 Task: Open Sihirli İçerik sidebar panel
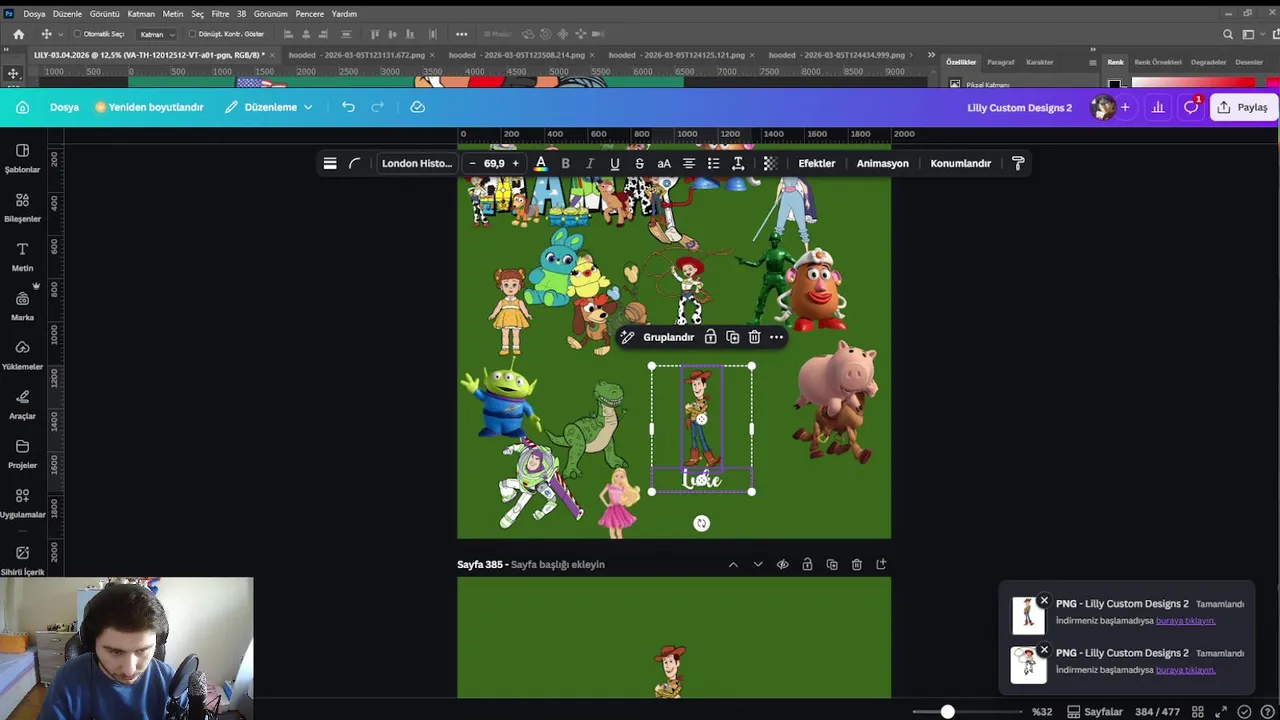22,560
